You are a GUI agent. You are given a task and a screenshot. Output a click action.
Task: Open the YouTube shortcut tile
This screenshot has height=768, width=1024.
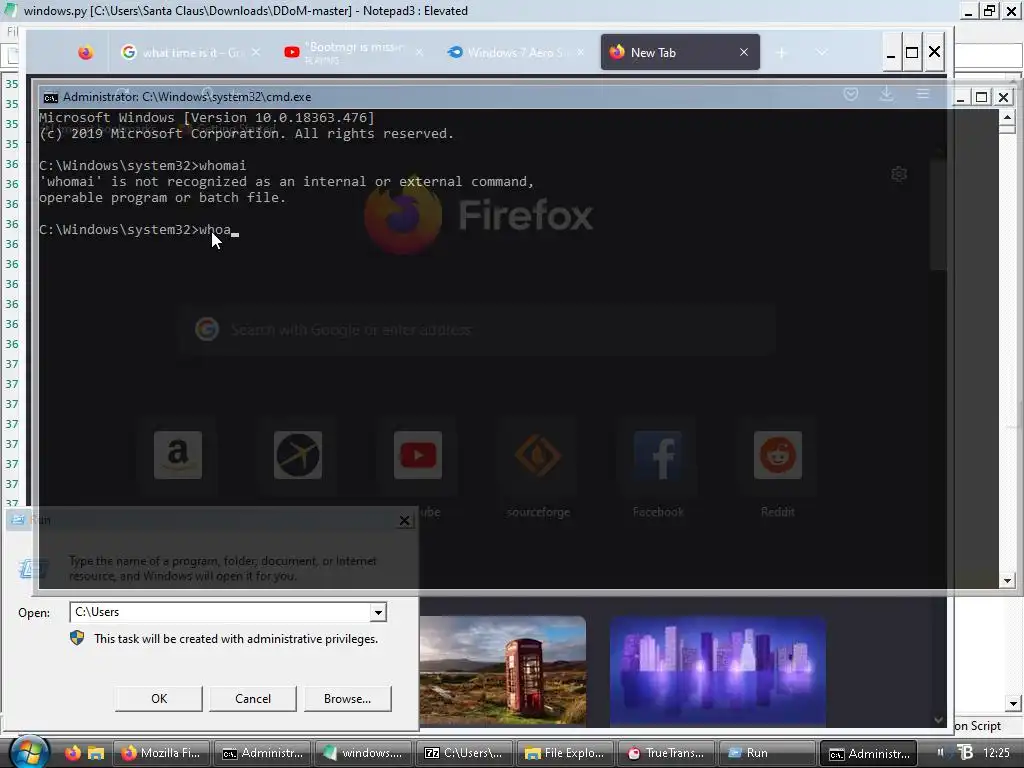click(418, 455)
